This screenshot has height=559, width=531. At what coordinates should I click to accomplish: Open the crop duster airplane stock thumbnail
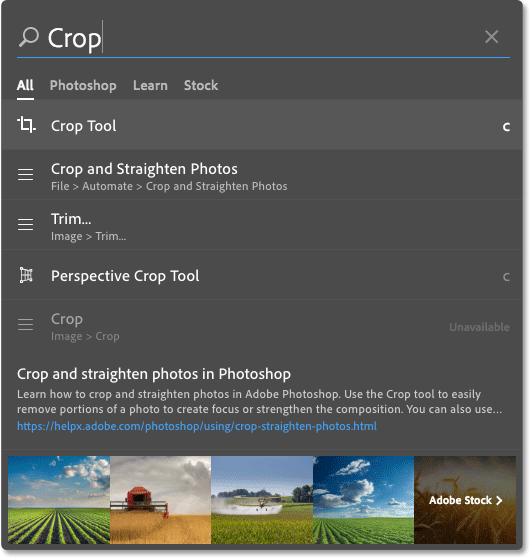click(x=262, y=500)
